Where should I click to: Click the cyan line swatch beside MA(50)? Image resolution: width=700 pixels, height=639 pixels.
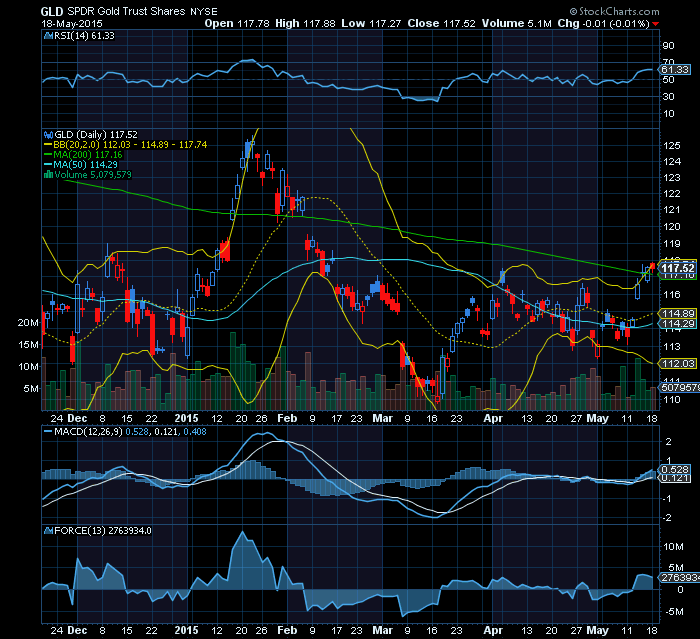(x=48, y=164)
